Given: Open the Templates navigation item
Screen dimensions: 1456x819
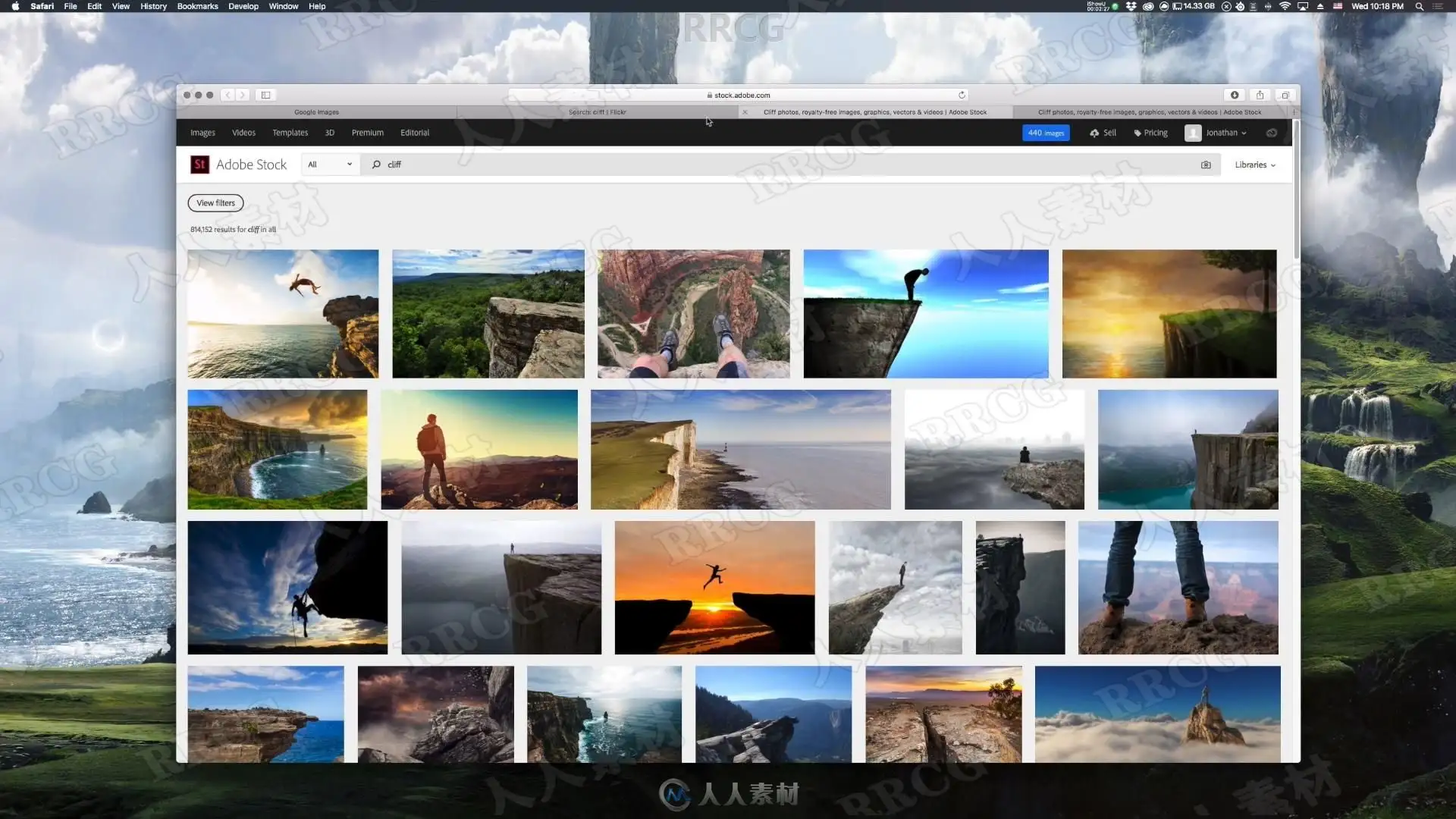Looking at the screenshot, I should click(290, 133).
